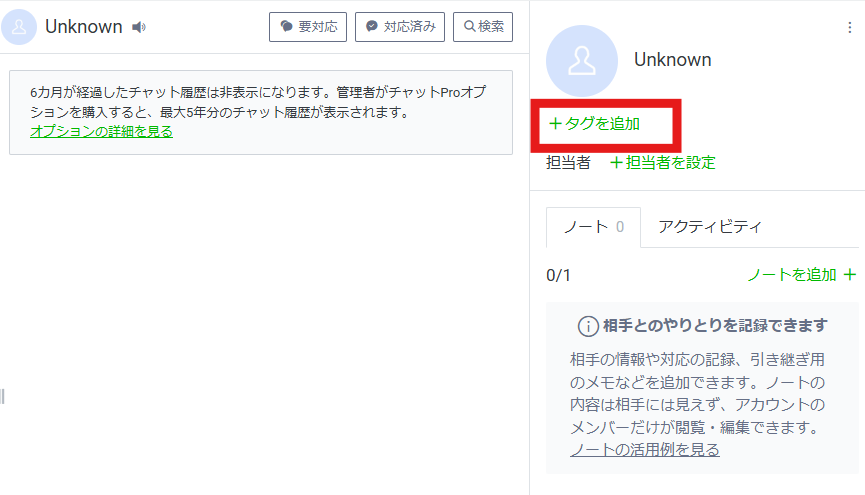
Task: Click +タグを追加 to add a tag
Action: coord(595,124)
